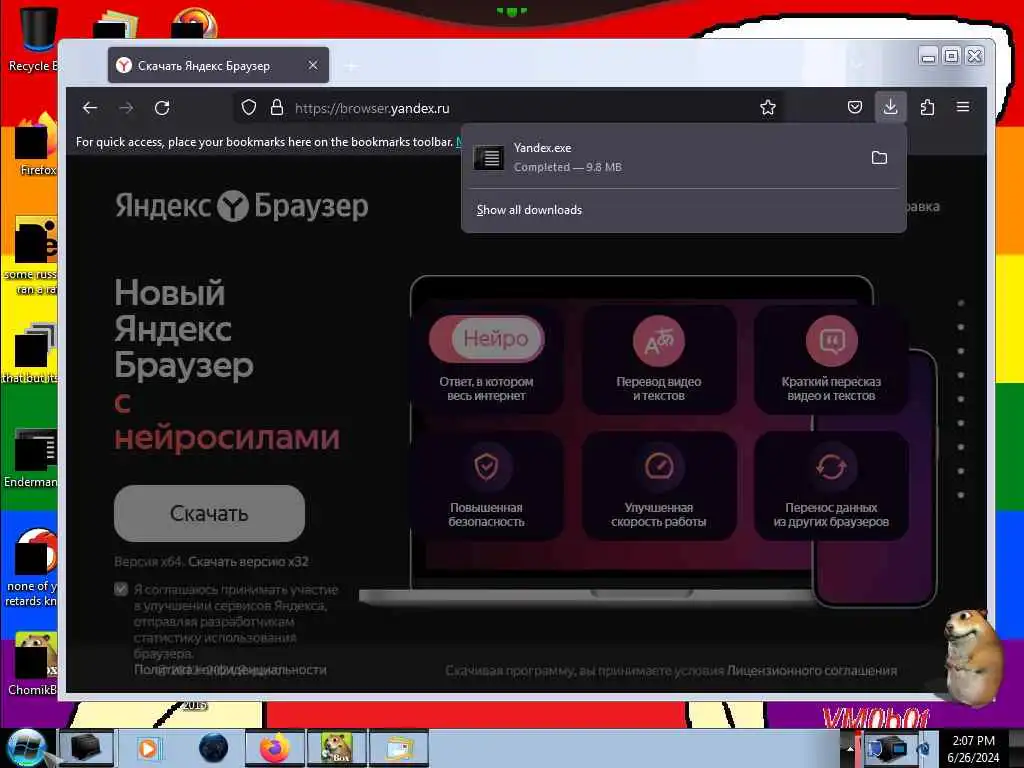Viewport: 1024px width, 768px height.
Task: Open Firefox from the taskbar
Action: pos(275,748)
